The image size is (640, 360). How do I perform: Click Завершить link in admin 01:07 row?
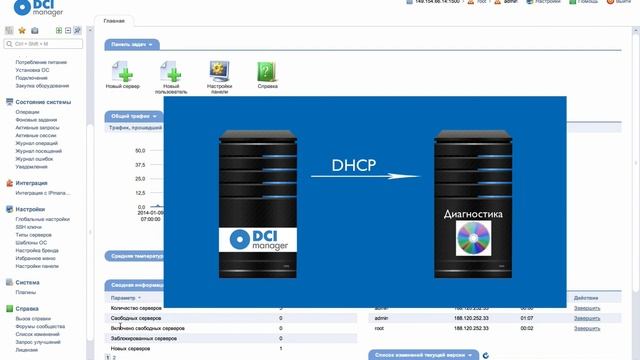[587, 318]
